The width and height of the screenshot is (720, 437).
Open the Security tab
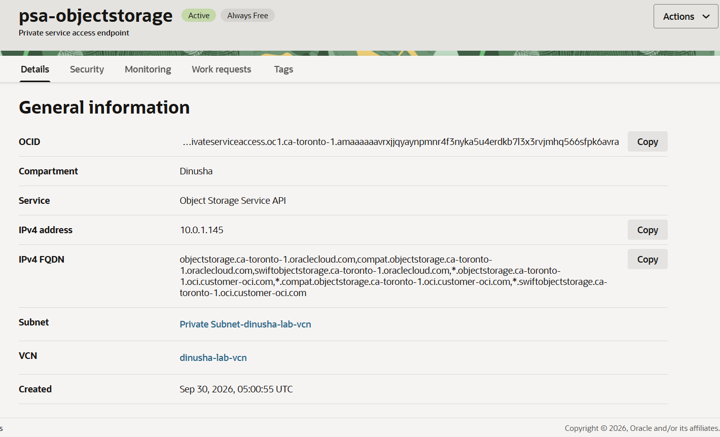pos(87,69)
